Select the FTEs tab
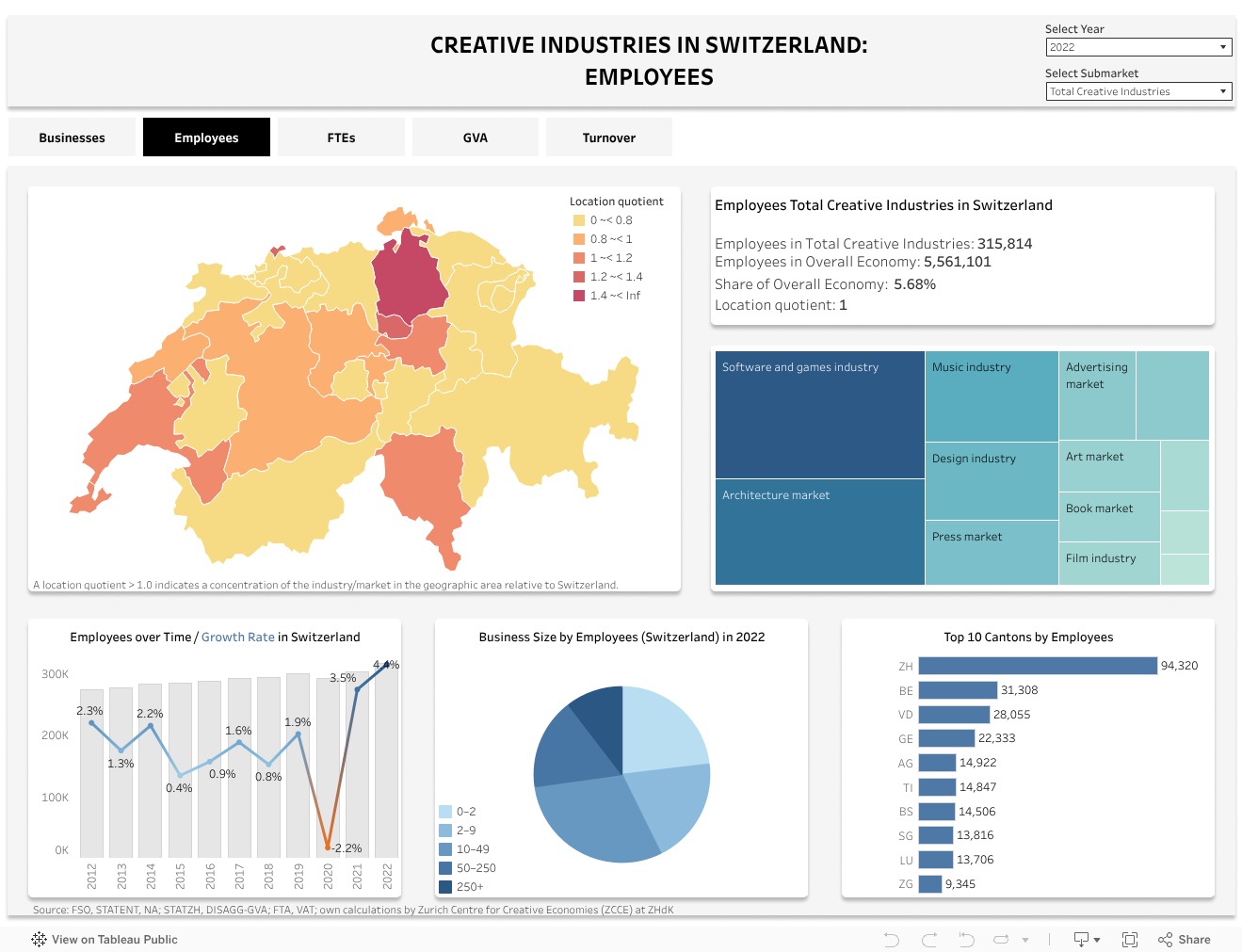1242x952 pixels. 341,137
